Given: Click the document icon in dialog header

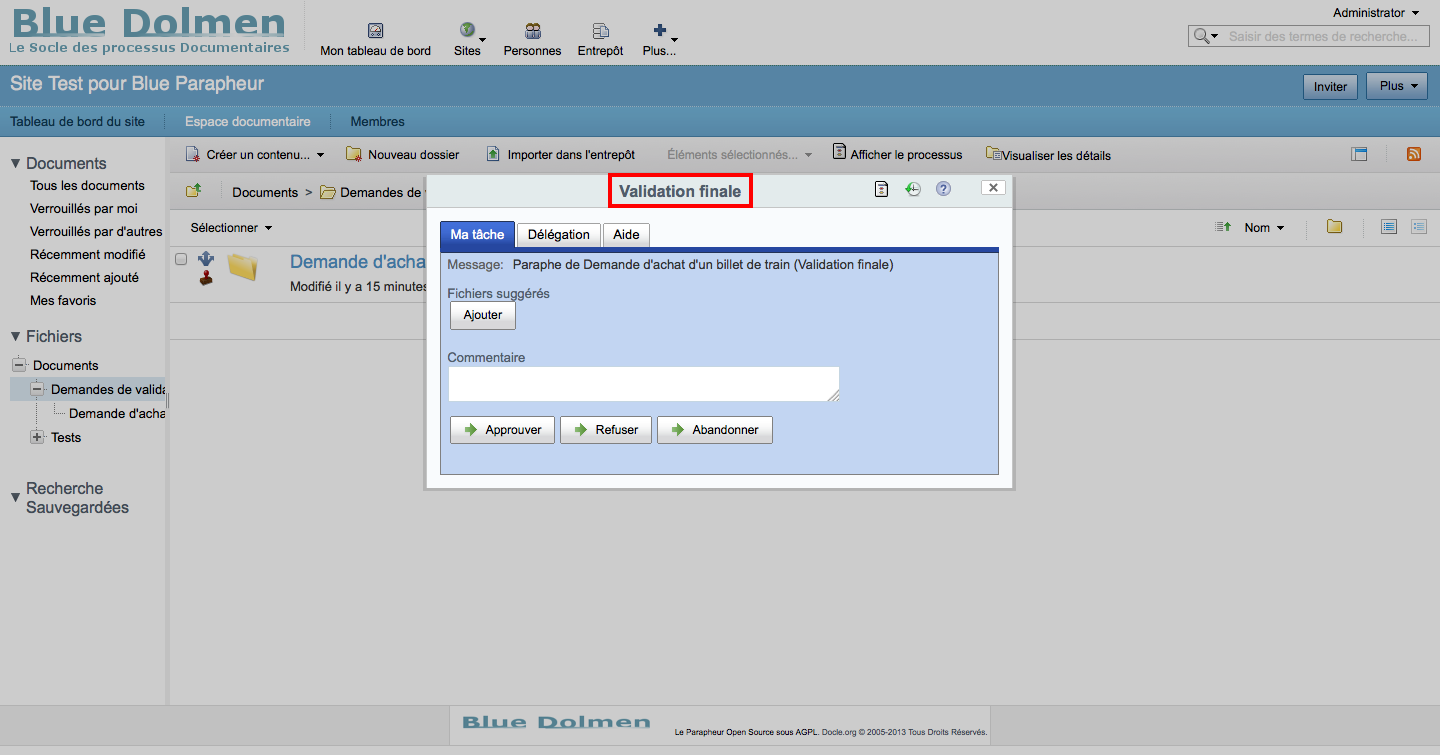Looking at the screenshot, I should click(x=881, y=189).
